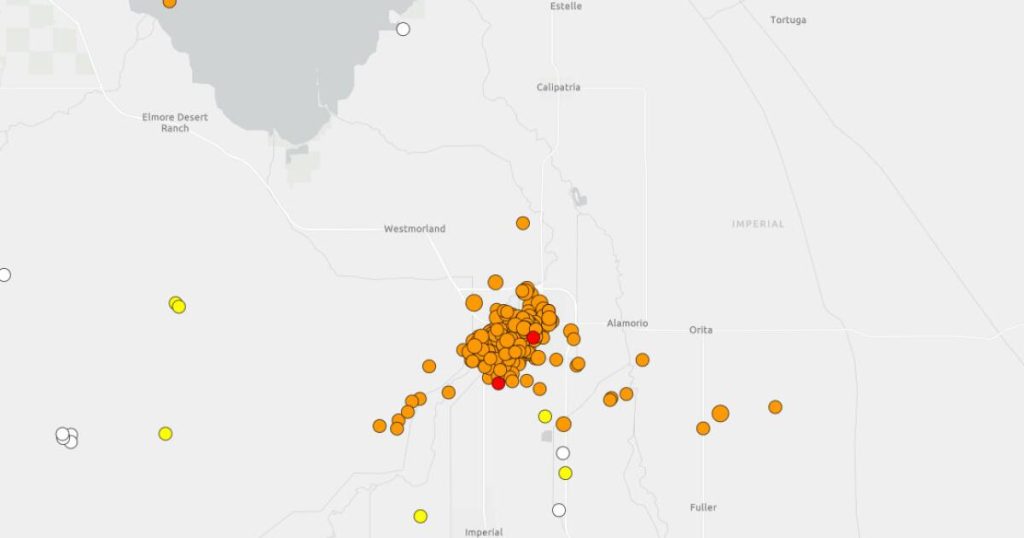
Task: Click the Fuller place label
Action: coord(703,507)
